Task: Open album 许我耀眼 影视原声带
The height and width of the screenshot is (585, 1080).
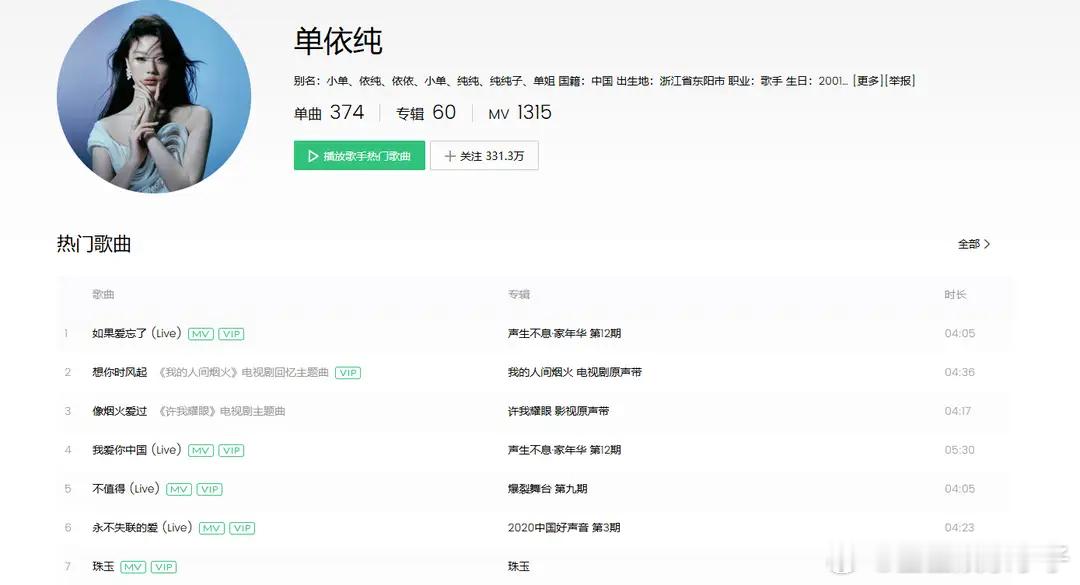Action: (x=559, y=411)
